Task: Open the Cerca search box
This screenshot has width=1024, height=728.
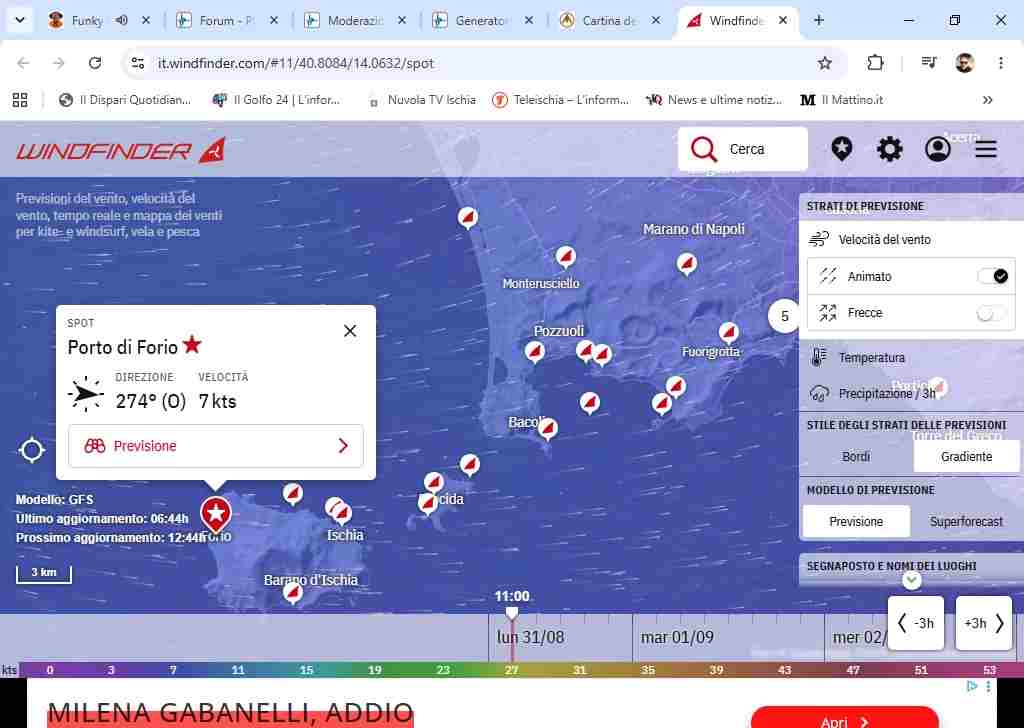Action: 743,149
